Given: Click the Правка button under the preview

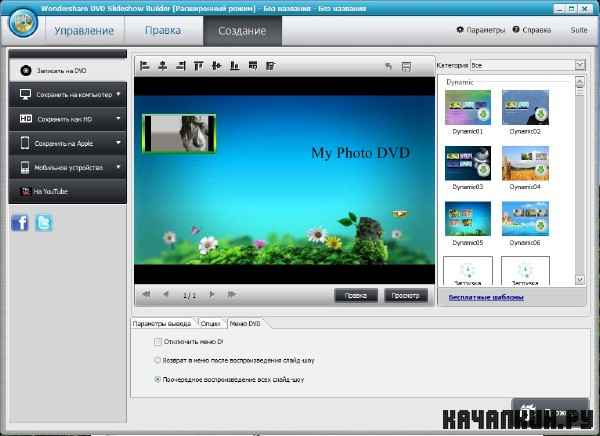Looking at the screenshot, I should click(x=356, y=296).
